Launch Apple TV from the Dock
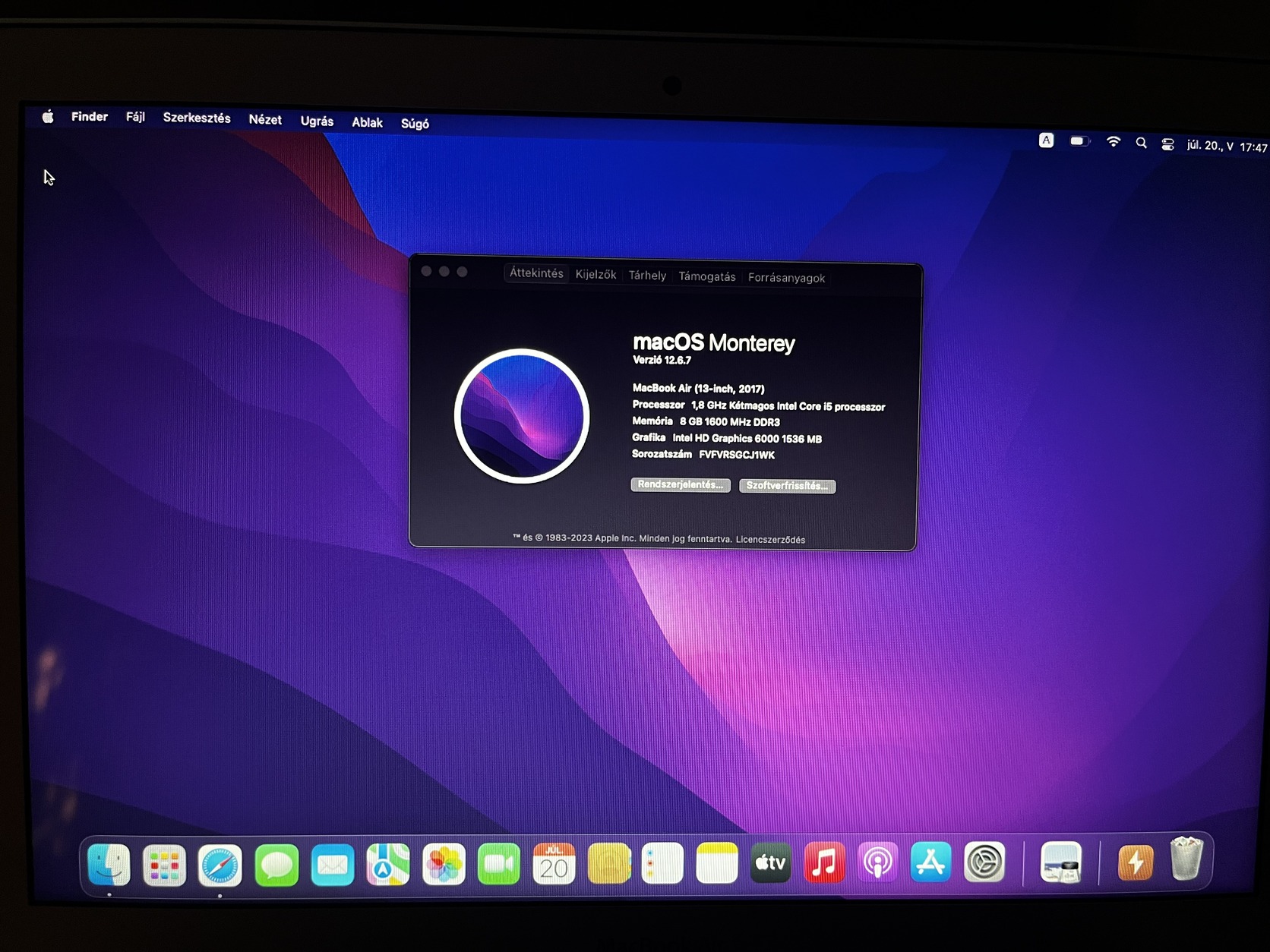1270x952 pixels. 770,862
